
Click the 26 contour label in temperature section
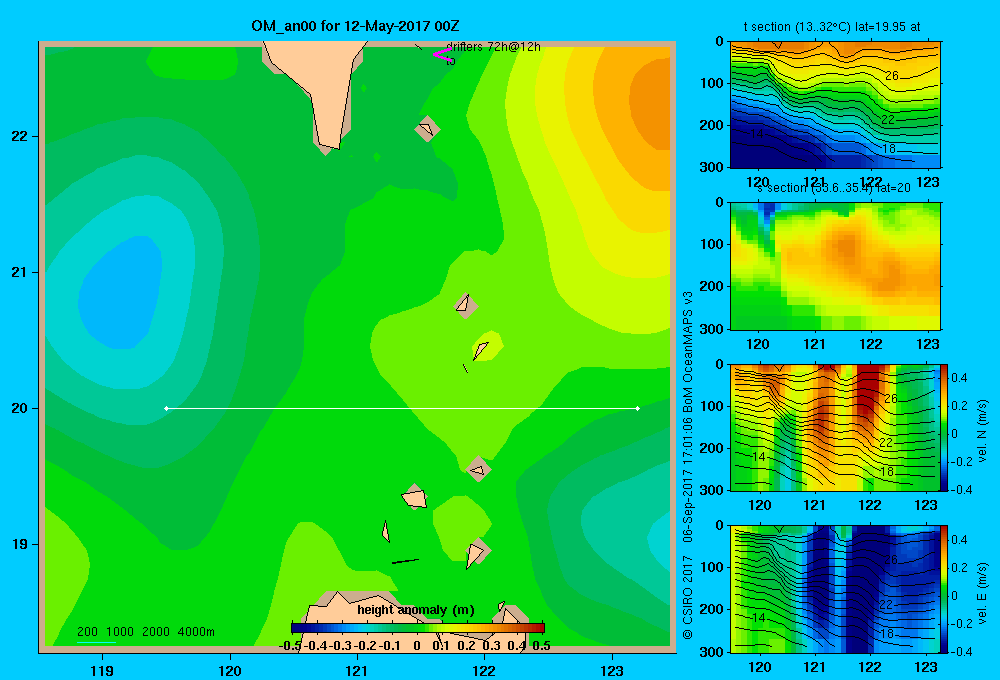click(892, 76)
